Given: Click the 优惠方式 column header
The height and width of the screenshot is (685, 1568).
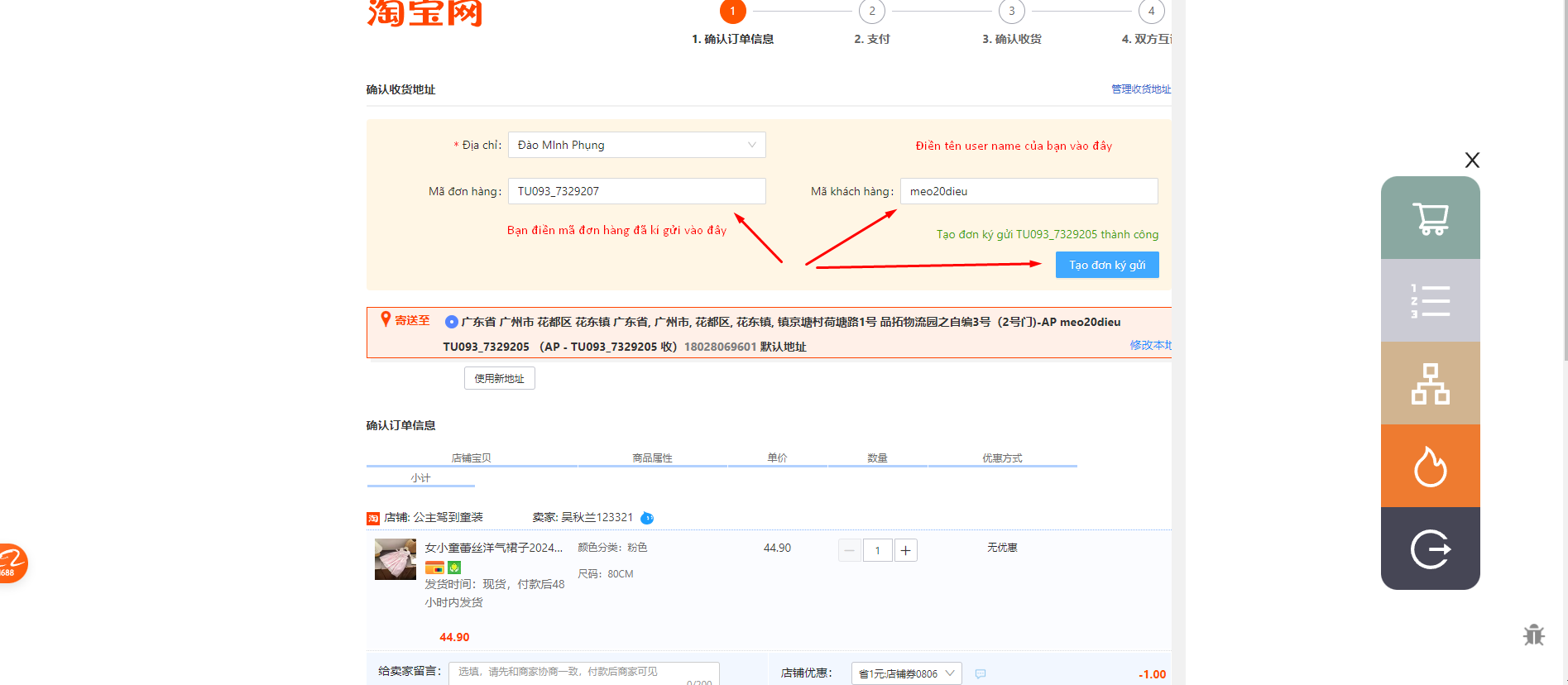Looking at the screenshot, I should 1003,458.
